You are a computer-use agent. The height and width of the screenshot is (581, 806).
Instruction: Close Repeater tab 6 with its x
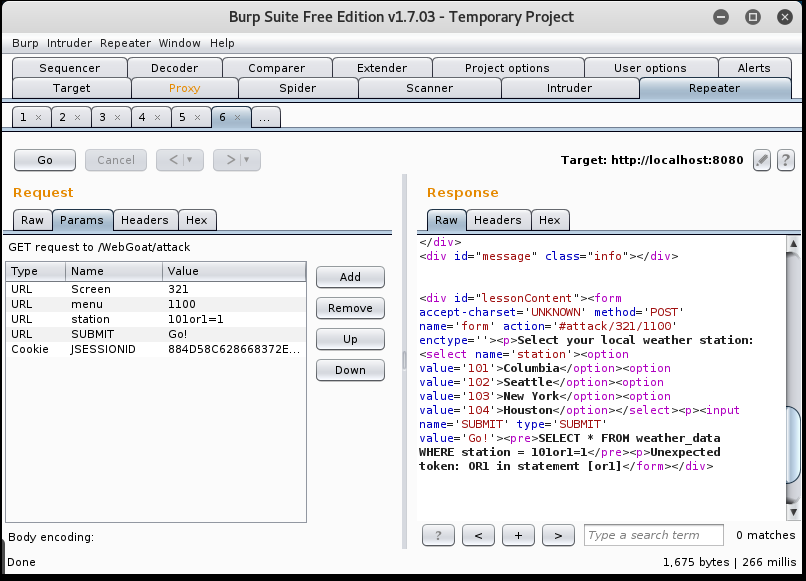click(237, 118)
